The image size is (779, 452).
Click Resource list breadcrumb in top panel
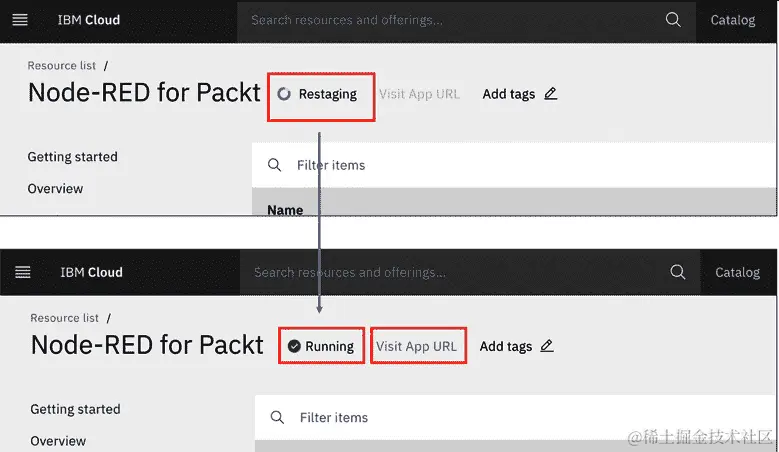click(62, 66)
